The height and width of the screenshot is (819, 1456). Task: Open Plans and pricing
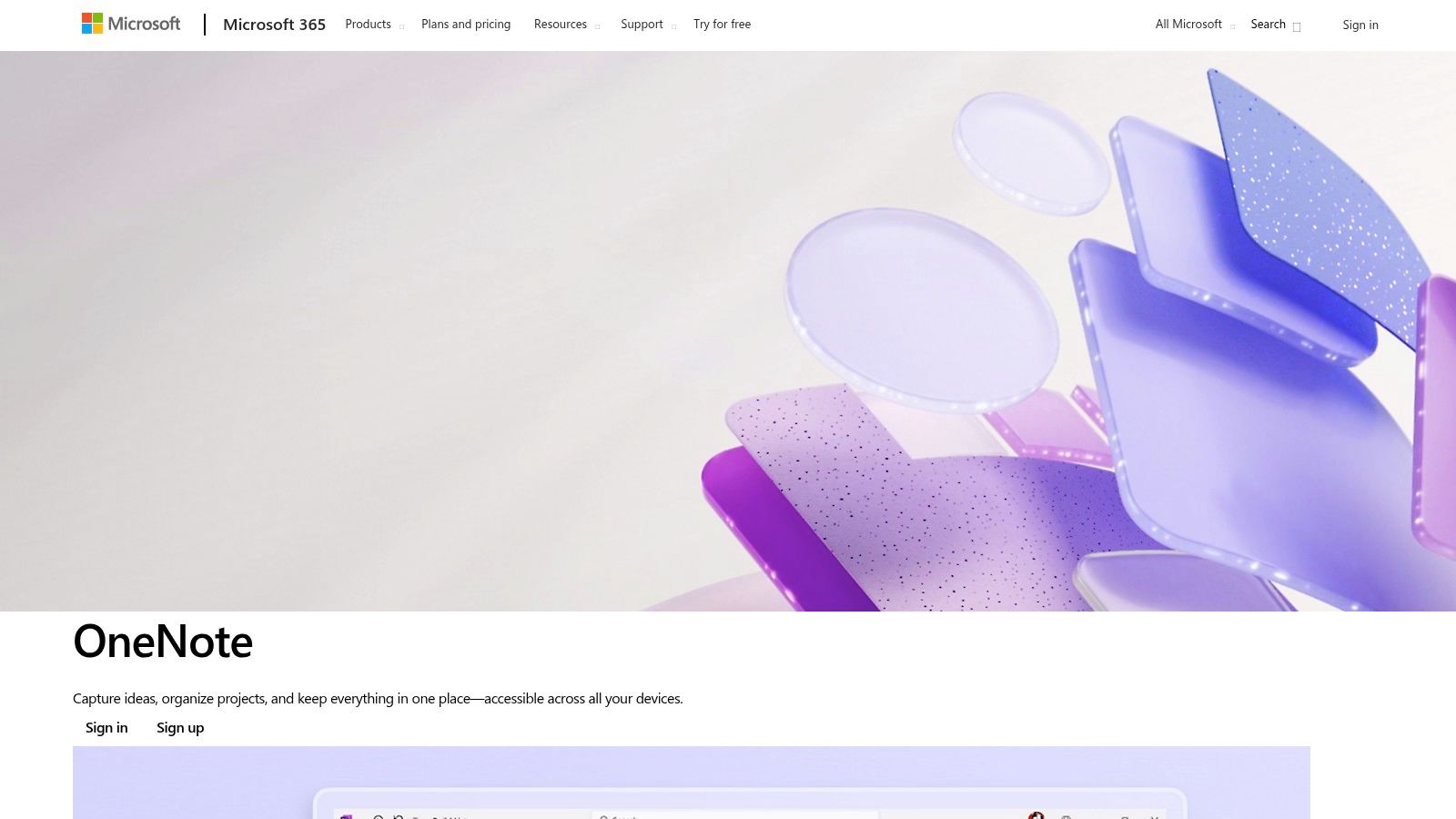(465, 24)
